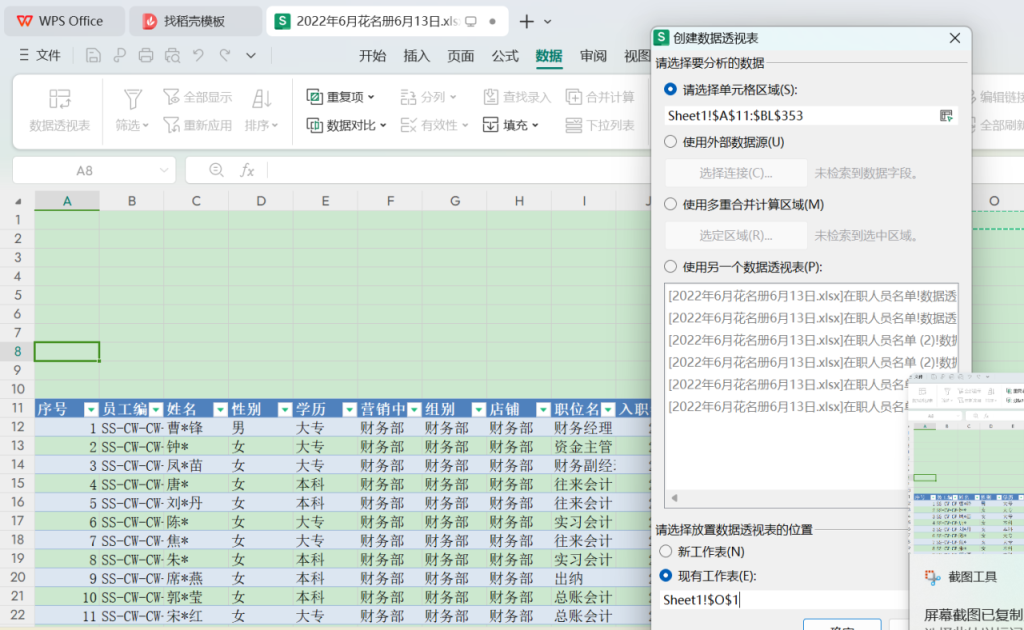
Task: Click the zoom magnifier icon in formula bar
Action: tap(216, 171)
